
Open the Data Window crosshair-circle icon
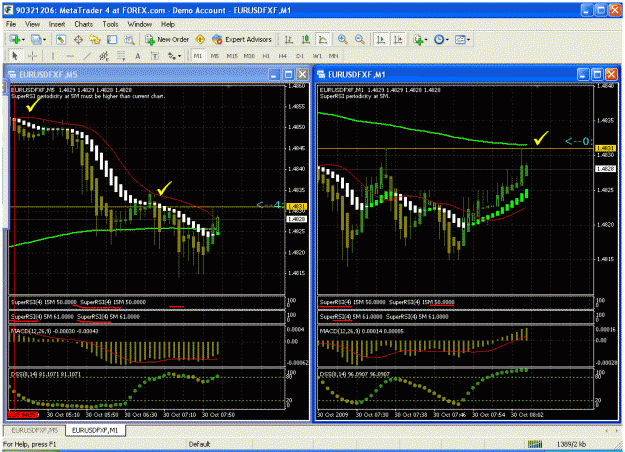[x=78, y=39]
